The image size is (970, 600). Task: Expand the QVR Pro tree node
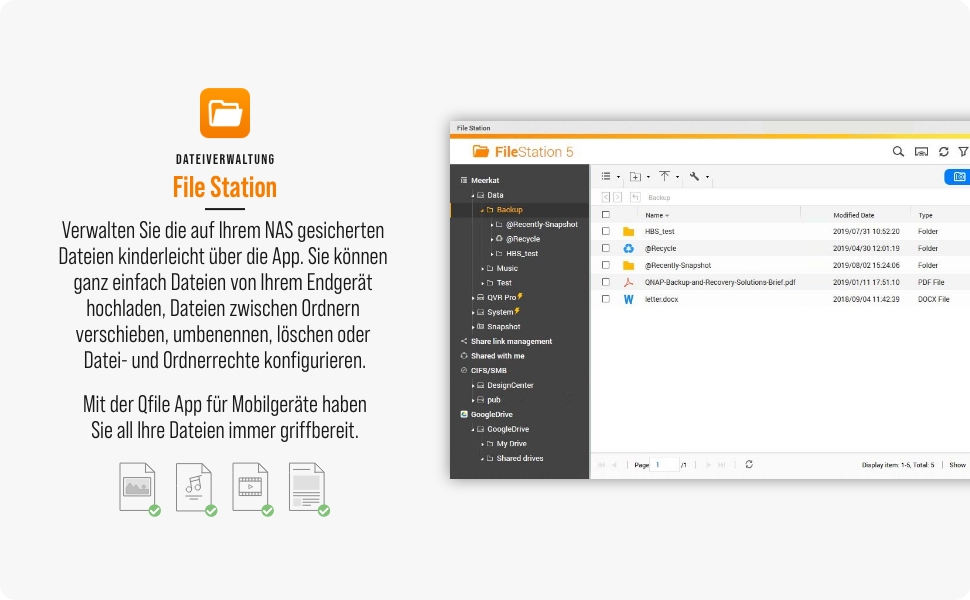[473, 298]
